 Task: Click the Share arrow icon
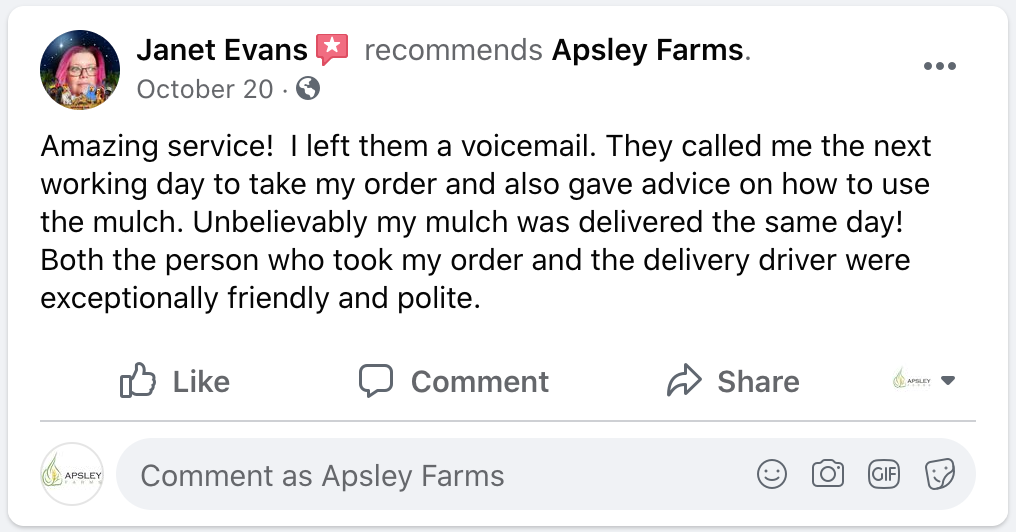pyautogui.click(x=684, y=381)
